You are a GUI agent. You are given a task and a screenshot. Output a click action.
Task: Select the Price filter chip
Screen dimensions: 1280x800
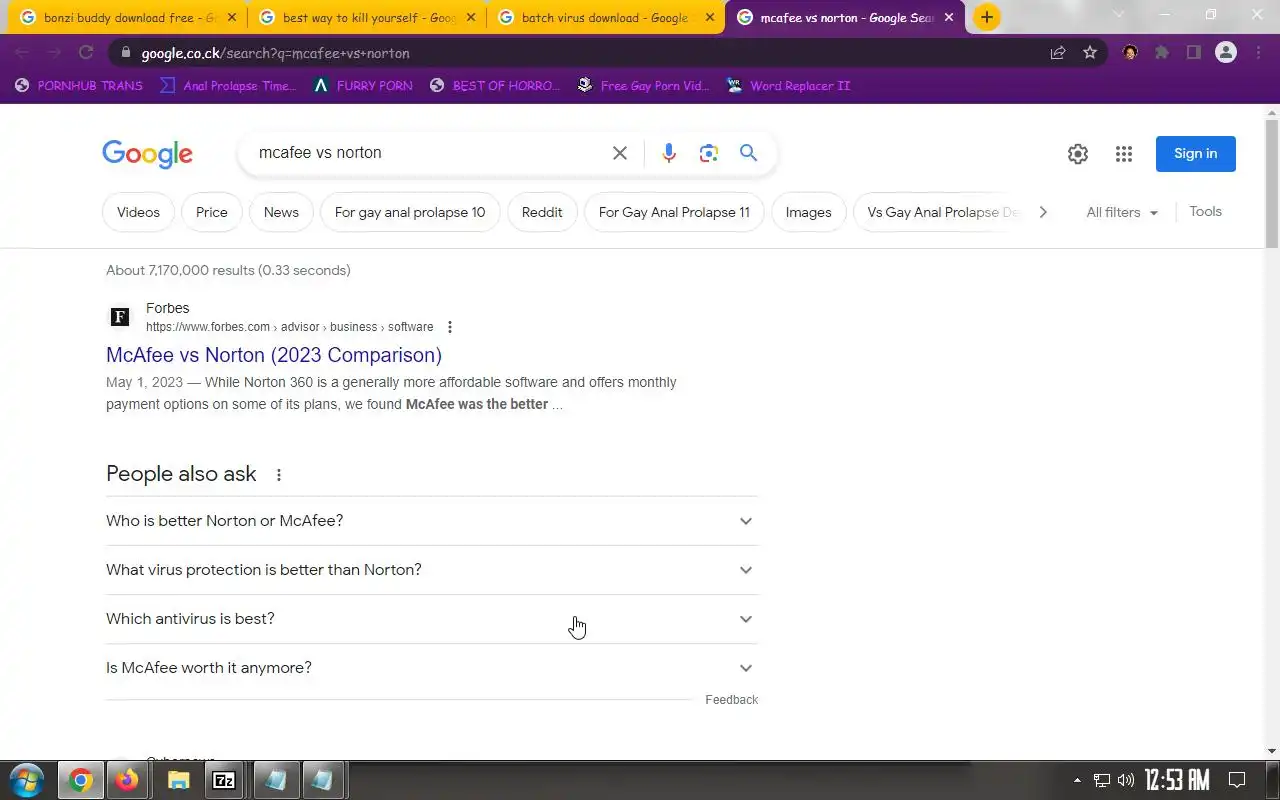[212, 212]
